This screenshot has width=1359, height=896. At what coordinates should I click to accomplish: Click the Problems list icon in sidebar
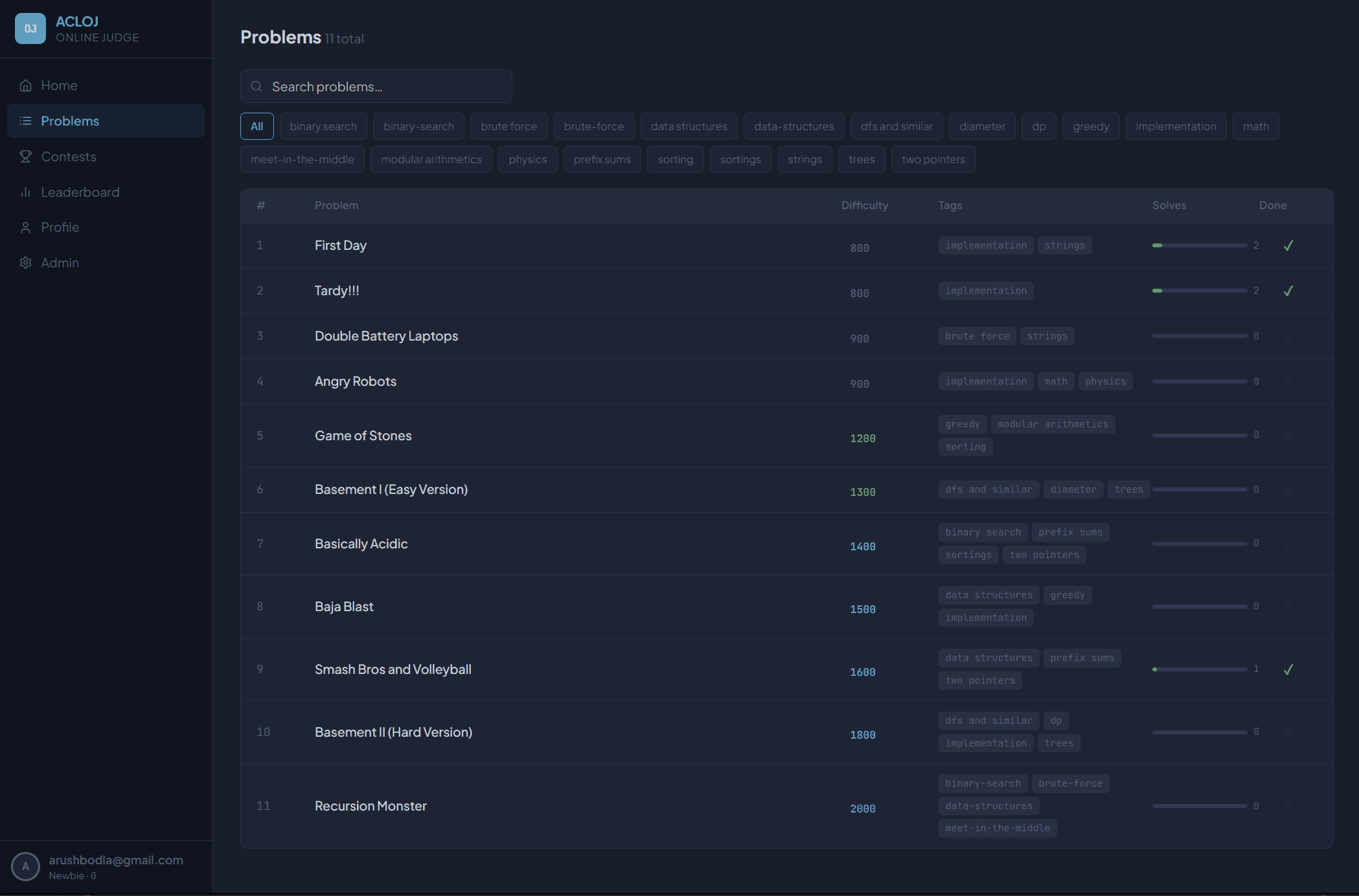pyautogui.click(x=26, y=121)
